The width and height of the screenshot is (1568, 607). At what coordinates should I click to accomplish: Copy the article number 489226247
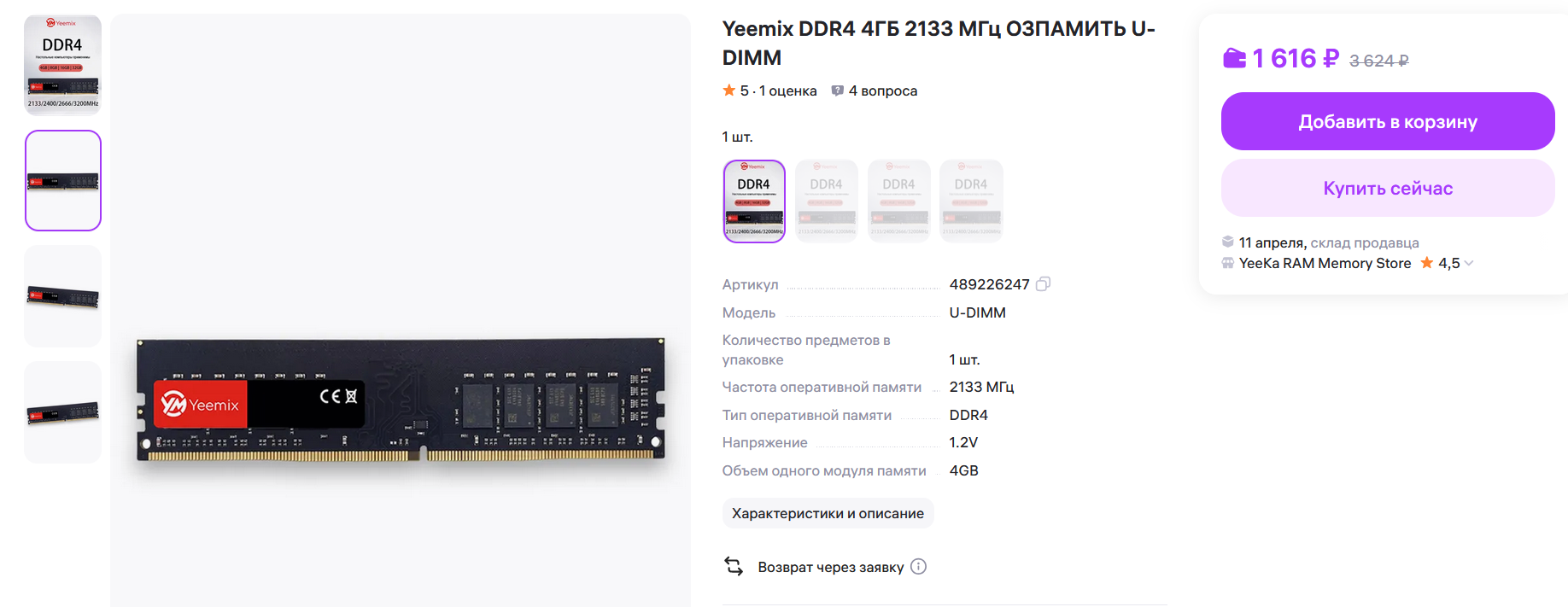pos(1043,284)
